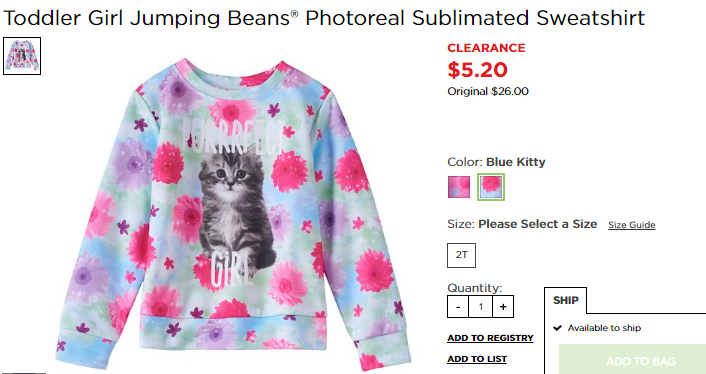The image size is (706, 374).
Task: Increase quantity with the plus button
Action: [x=503, y=307]
